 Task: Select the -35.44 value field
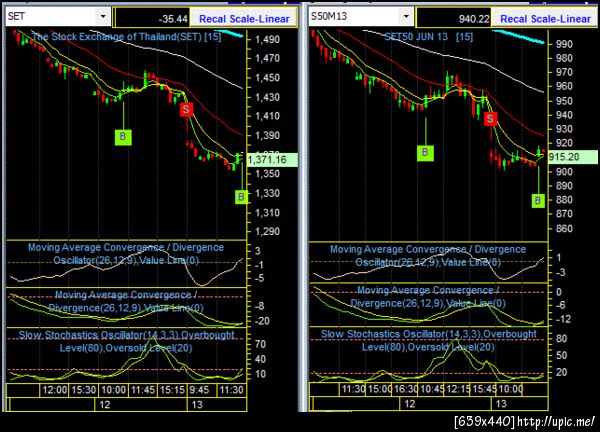[x=152, y=18]
